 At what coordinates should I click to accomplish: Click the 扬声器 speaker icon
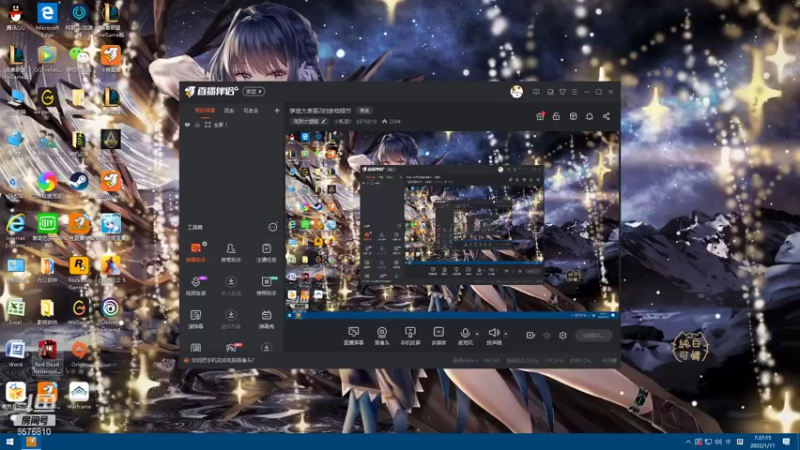(x=493, y=333)
